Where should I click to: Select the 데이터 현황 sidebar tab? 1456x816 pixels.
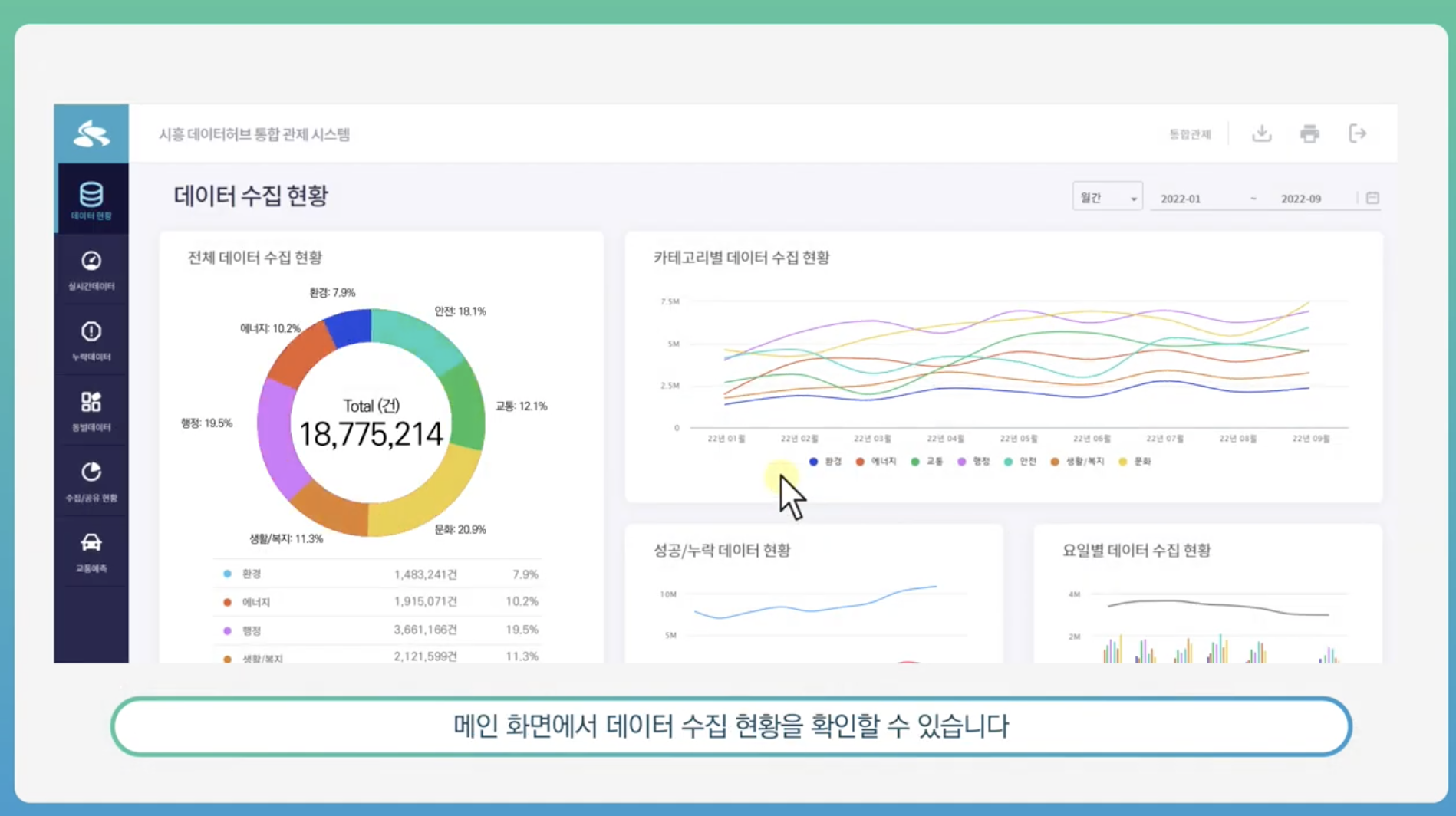point(91,200)
